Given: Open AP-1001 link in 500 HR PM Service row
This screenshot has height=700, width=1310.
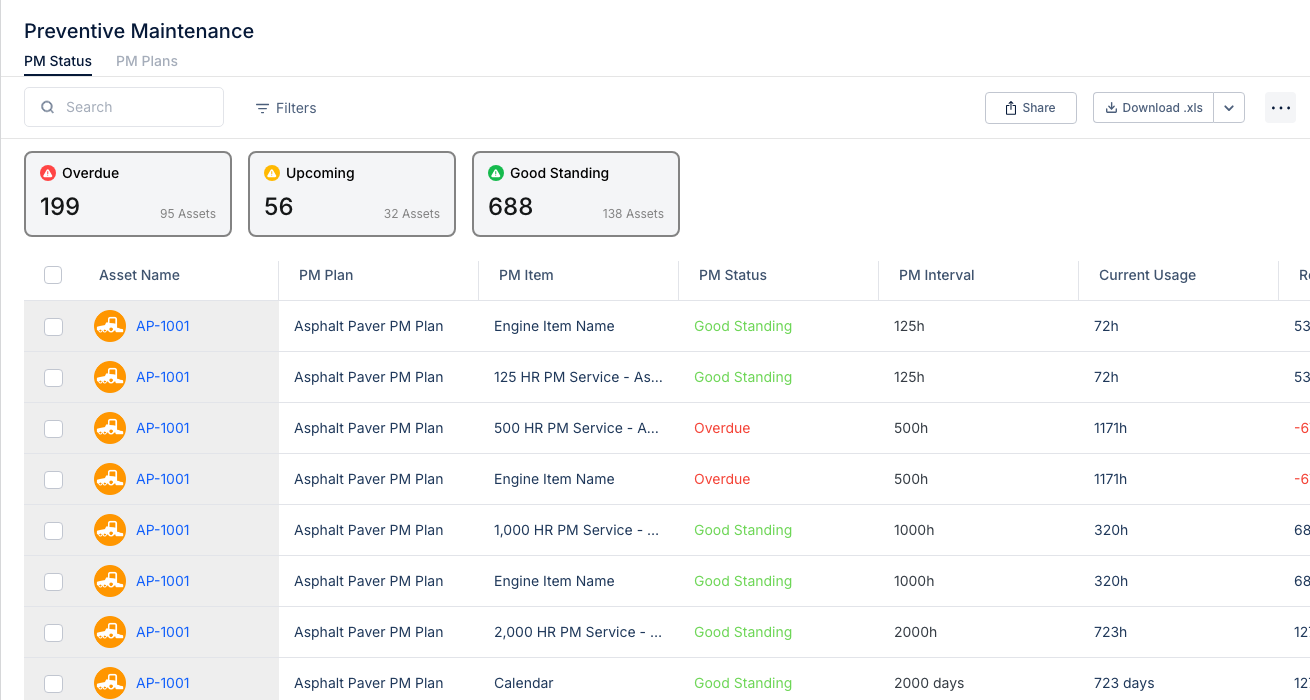Looking at the screenshot, I should click(163, 428).
